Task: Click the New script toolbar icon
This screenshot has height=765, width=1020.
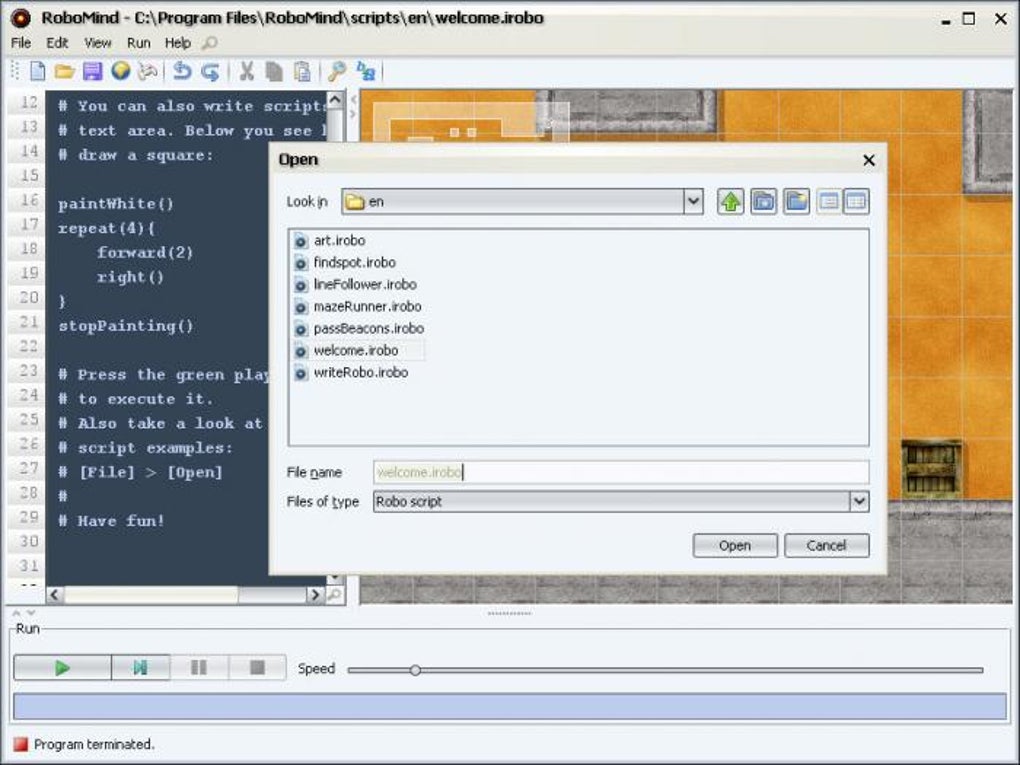Action: point(38,71)
